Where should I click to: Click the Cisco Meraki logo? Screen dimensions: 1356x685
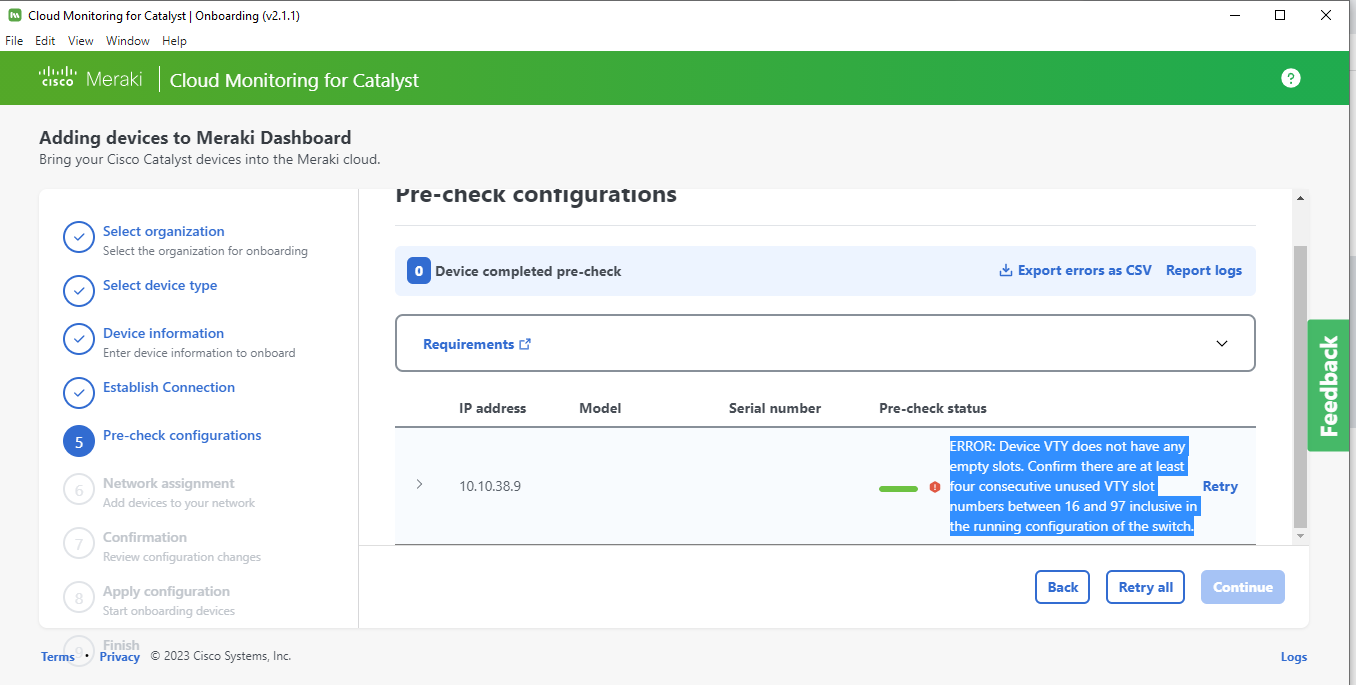[x=91, y=77]
